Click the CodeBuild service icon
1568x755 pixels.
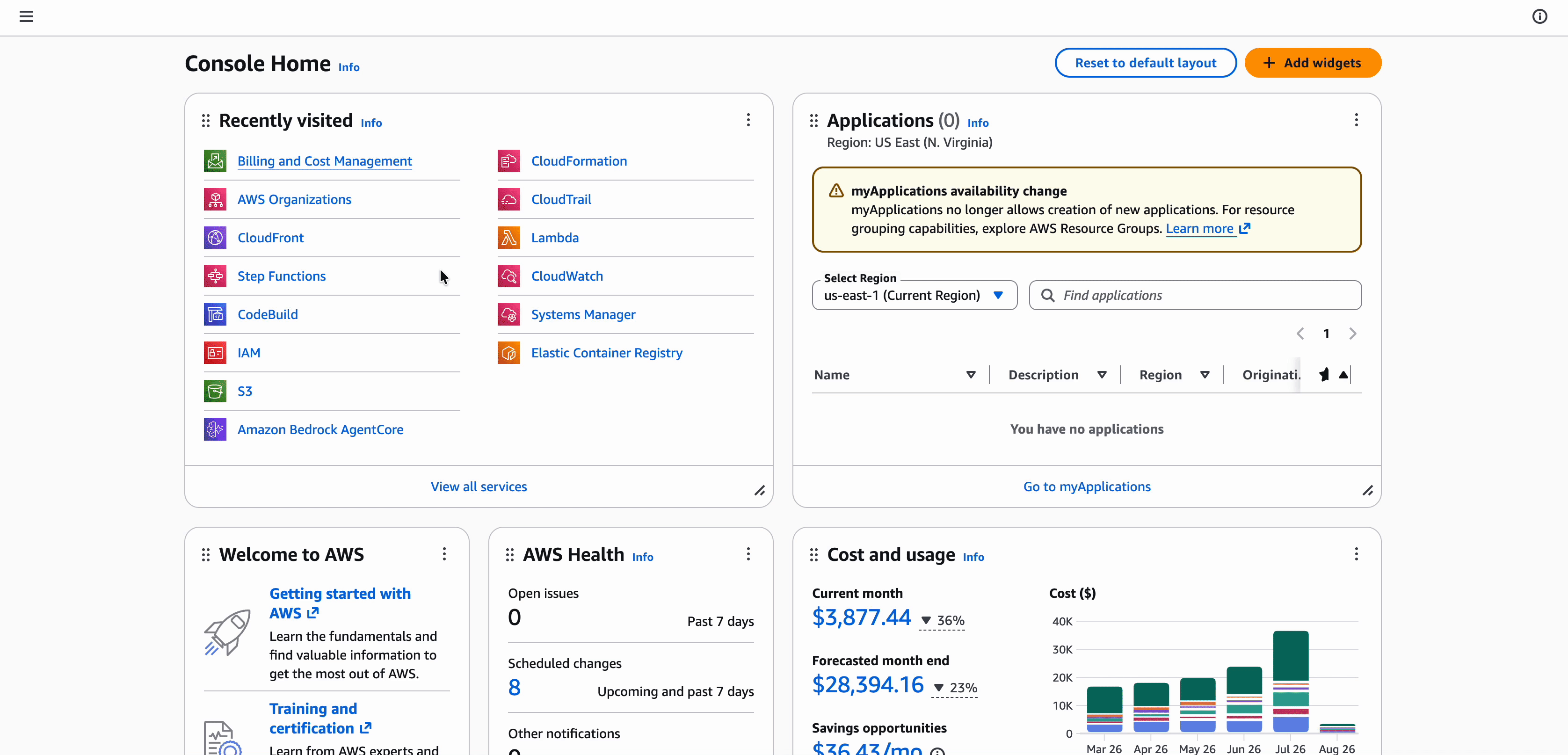point(215,314)
